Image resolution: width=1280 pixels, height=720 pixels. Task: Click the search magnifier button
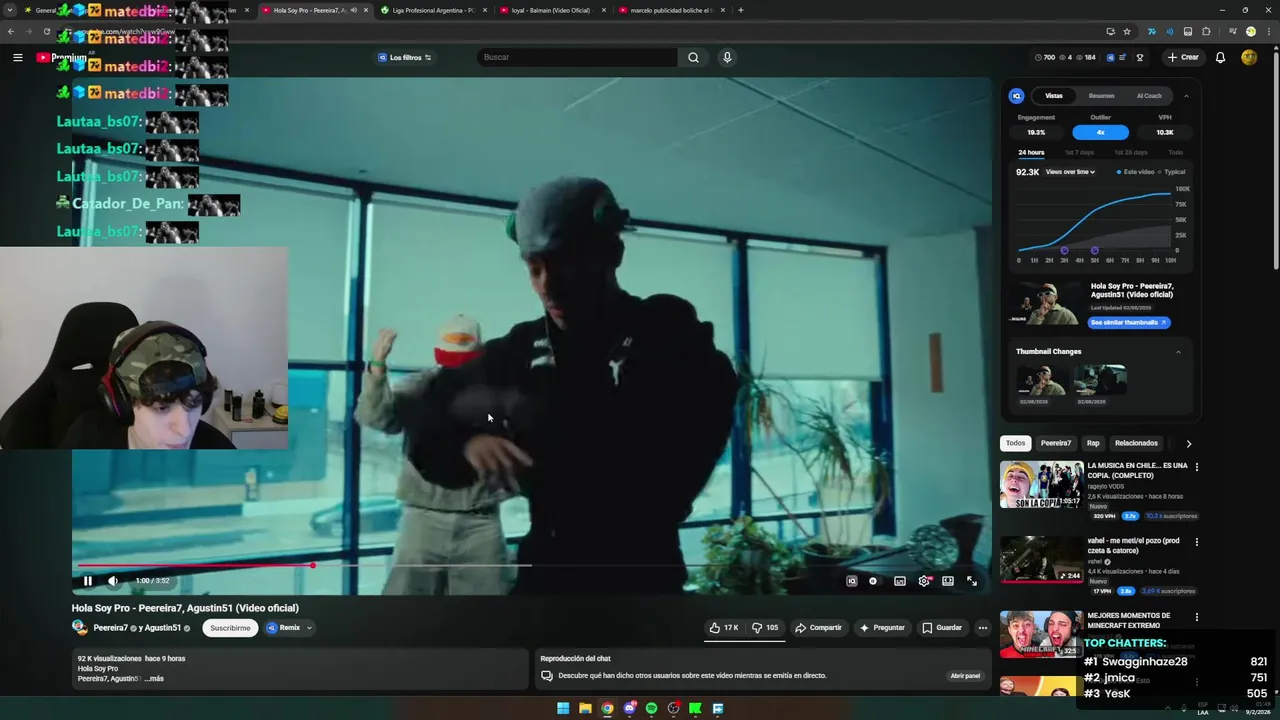(x=693, y=57)
